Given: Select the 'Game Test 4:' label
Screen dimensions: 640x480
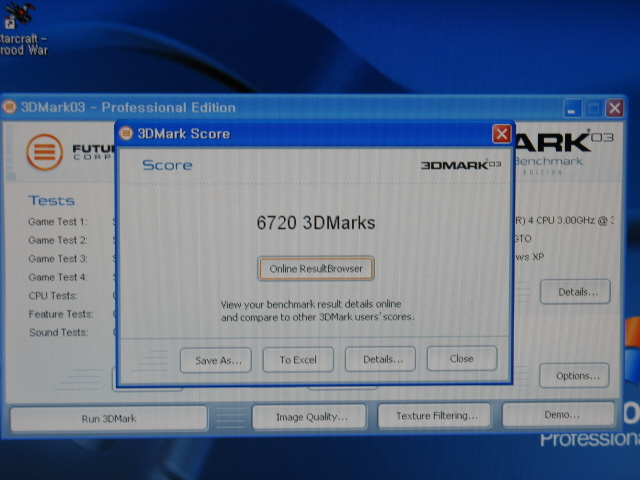Looking at the screenshot, I should pos(58,277).
